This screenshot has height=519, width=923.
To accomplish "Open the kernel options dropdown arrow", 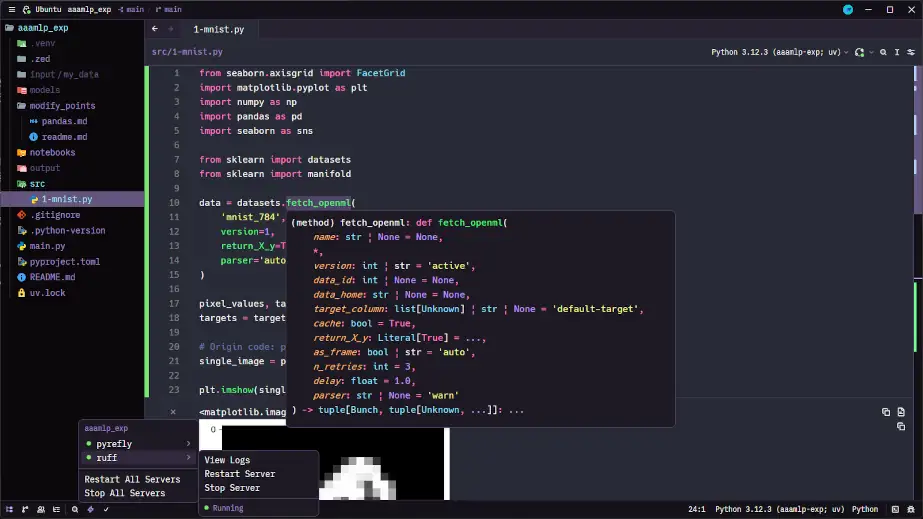I will 872,52.
